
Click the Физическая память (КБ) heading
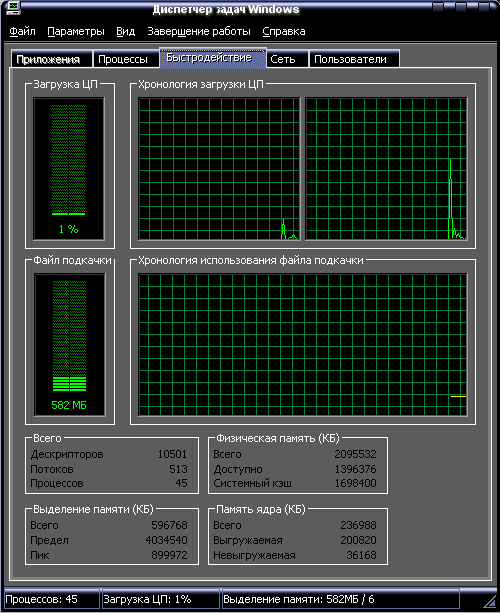click(278, 439)
